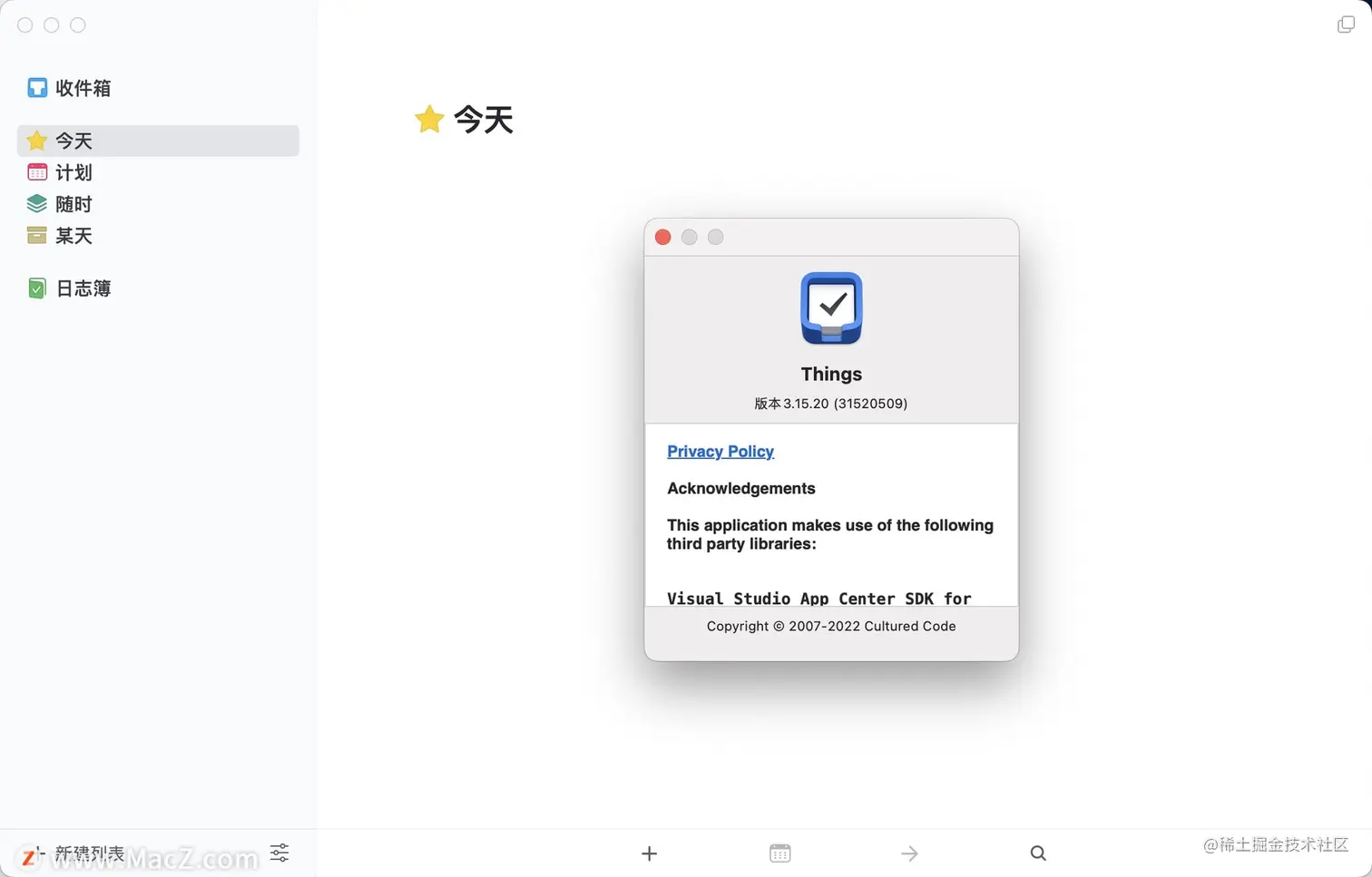Viewport: 1372px width, 877px height.
Task: Click the green checkmark logbook icon
Action: coord(37,288)
